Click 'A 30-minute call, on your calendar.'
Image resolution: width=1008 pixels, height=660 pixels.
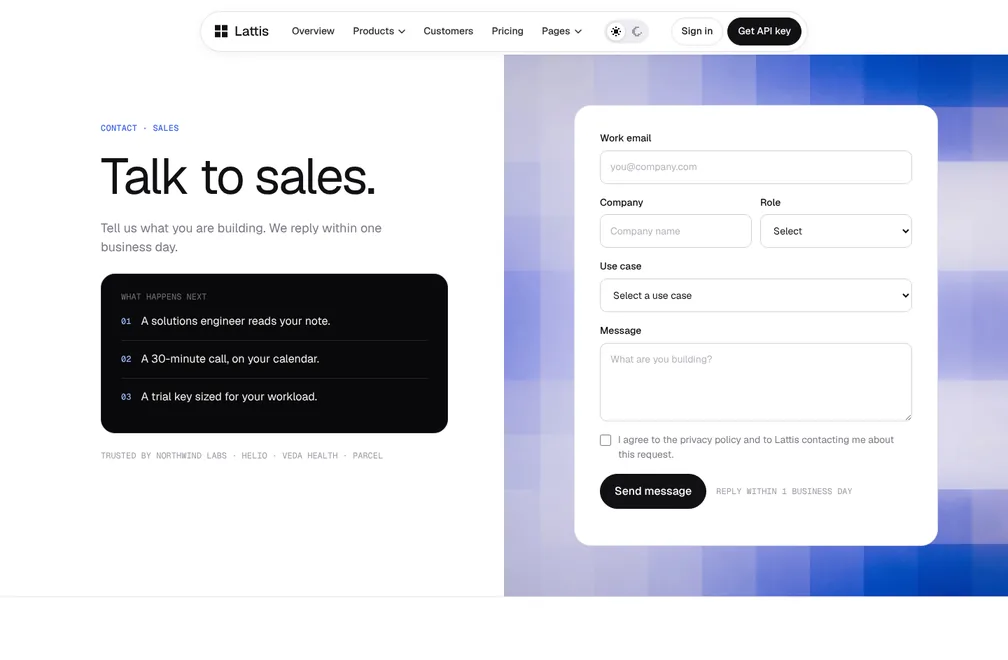[230, 359]
